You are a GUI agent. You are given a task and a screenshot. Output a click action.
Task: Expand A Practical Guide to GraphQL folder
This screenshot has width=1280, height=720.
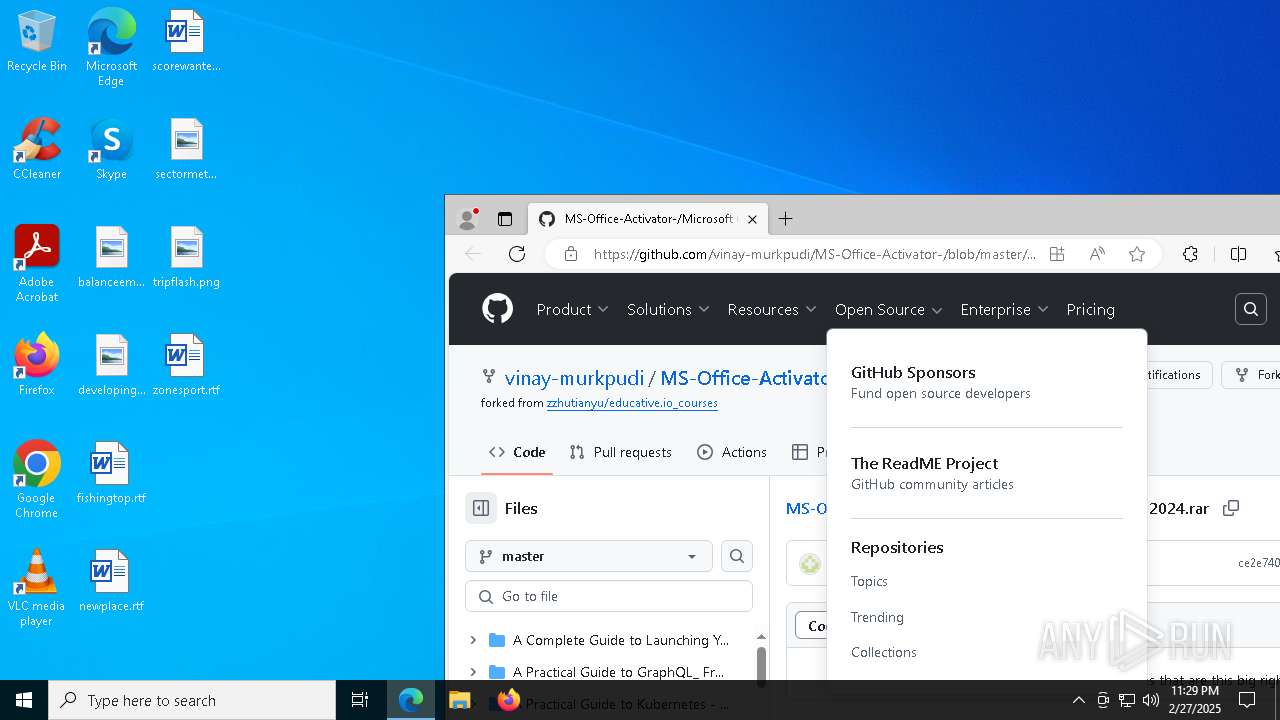pos(473,672)
